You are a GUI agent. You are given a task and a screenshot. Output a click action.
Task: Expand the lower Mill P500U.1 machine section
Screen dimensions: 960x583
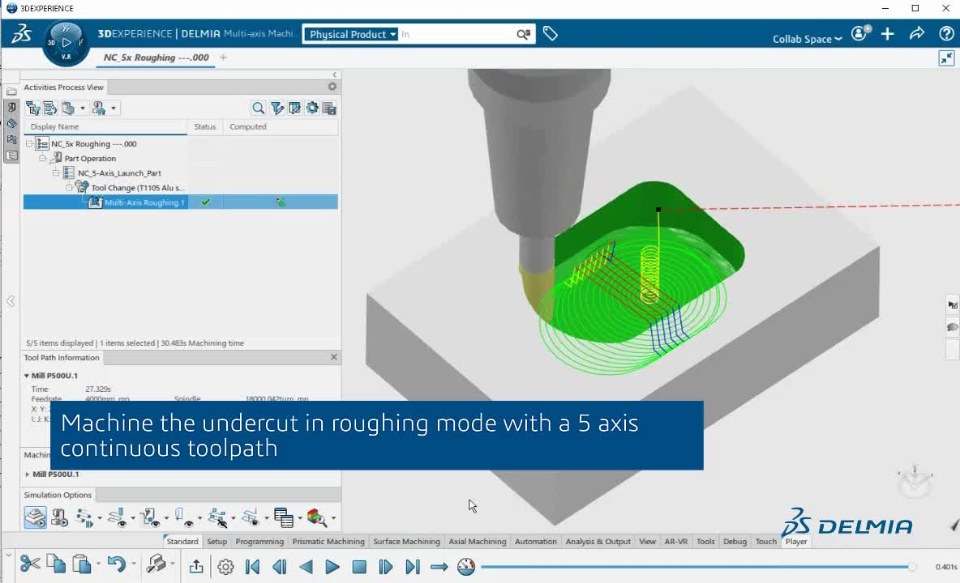tap(27, 474)
